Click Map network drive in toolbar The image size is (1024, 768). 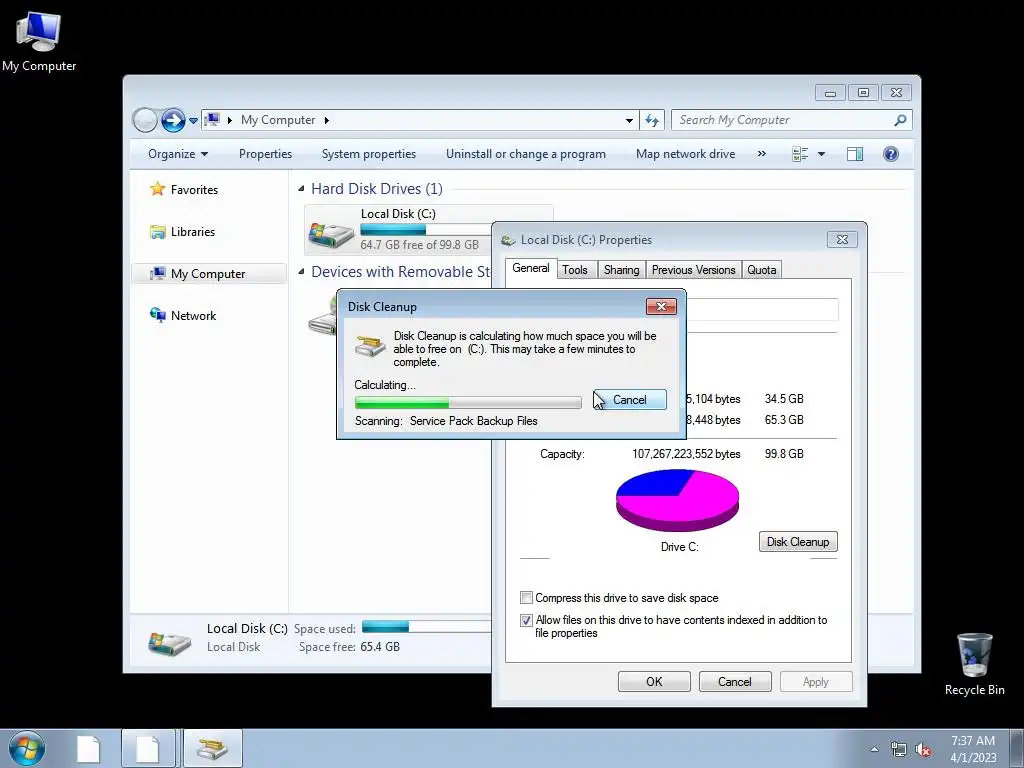point(686,154)
